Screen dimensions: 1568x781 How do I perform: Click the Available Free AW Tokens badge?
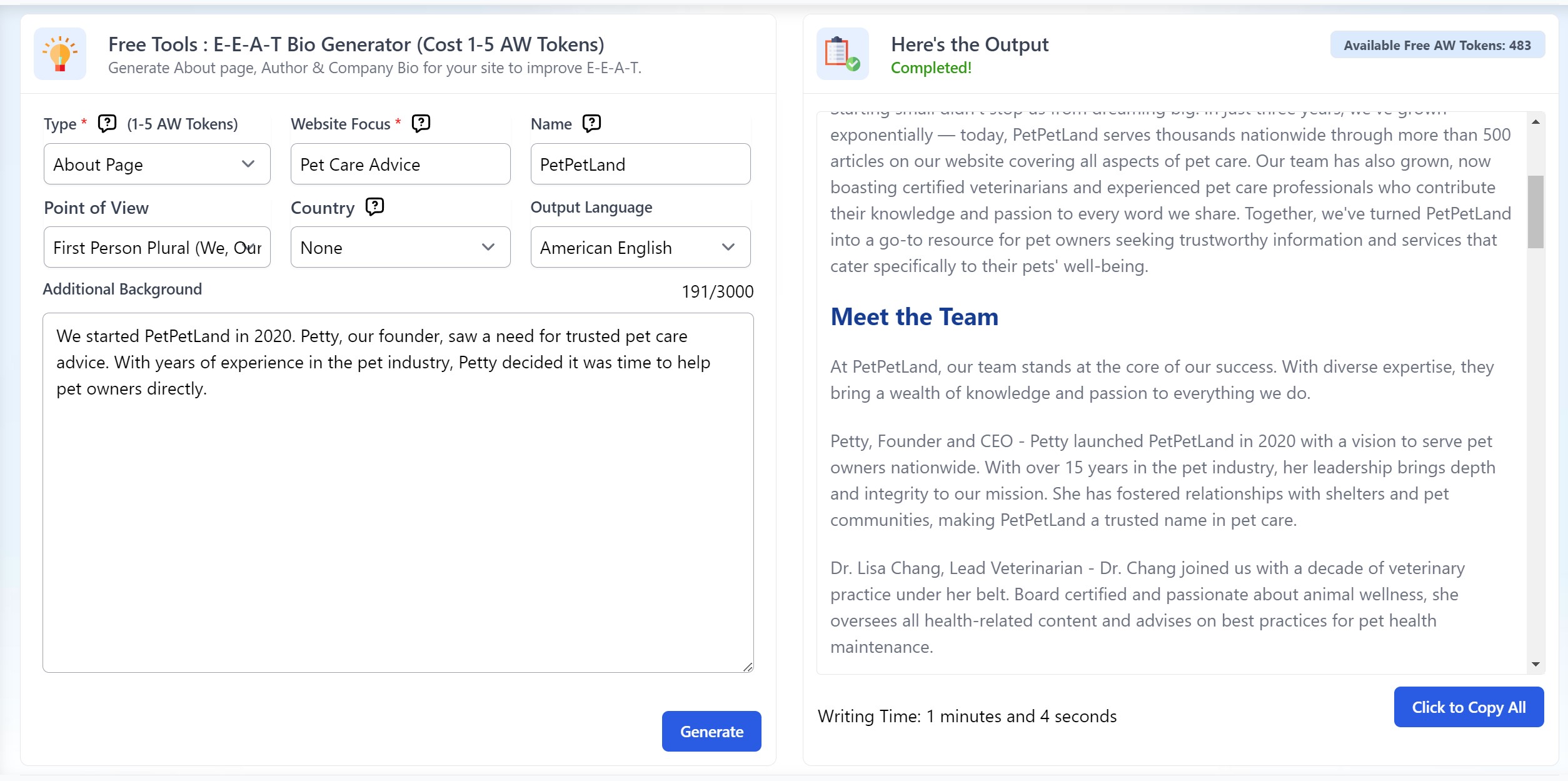1437,45
